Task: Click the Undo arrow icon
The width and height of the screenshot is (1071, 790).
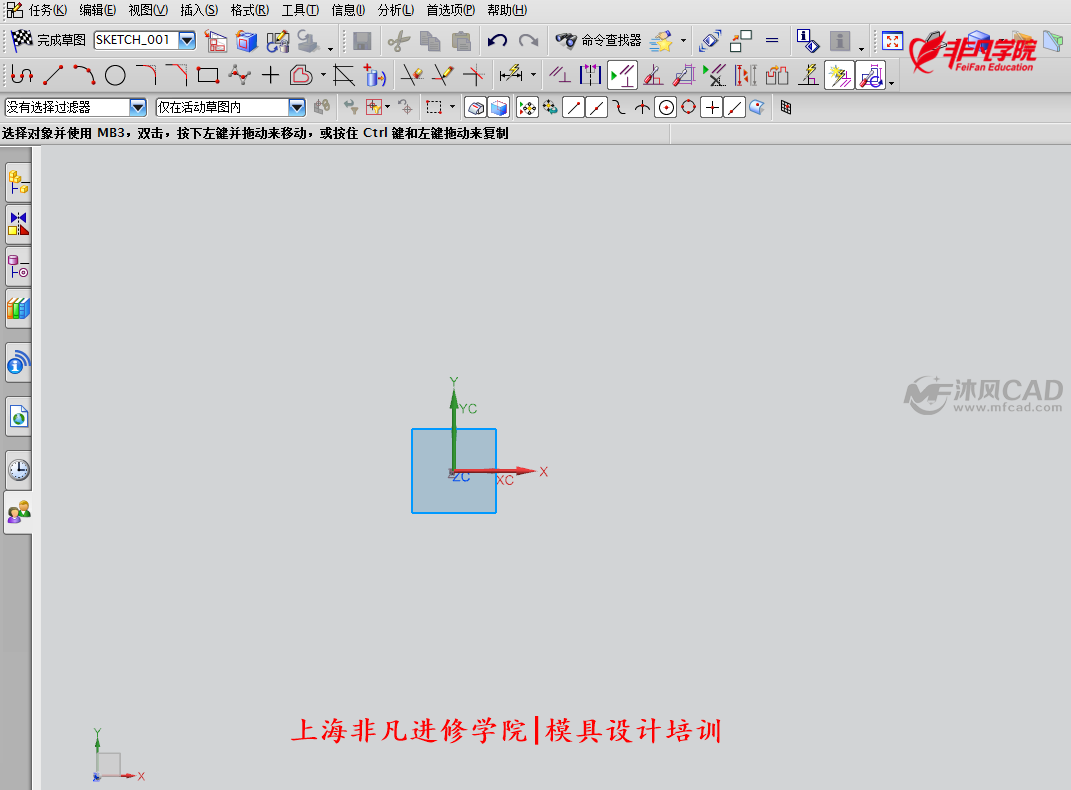Action: point(497,41)
